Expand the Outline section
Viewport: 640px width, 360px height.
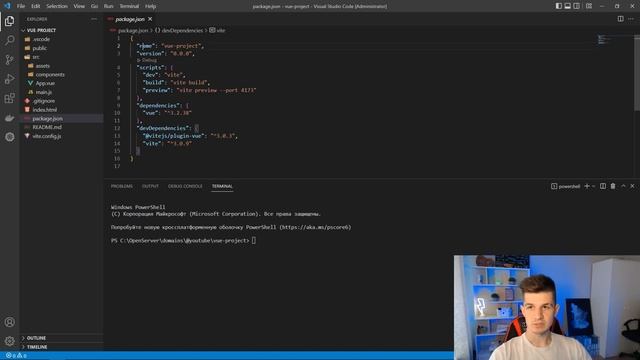click(x=36, y=338)
